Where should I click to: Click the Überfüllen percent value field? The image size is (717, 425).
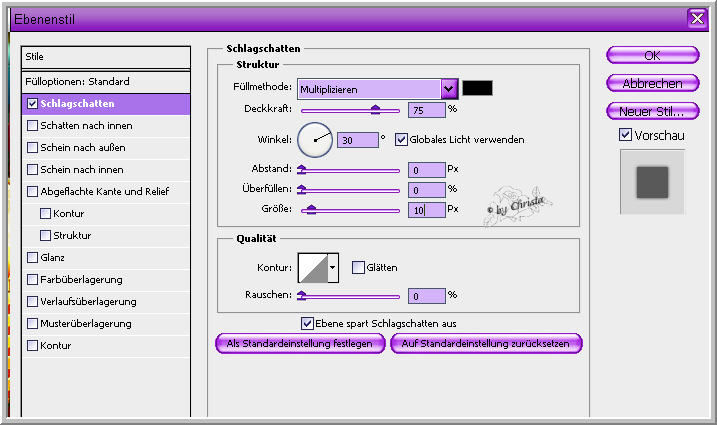[426, 190]
